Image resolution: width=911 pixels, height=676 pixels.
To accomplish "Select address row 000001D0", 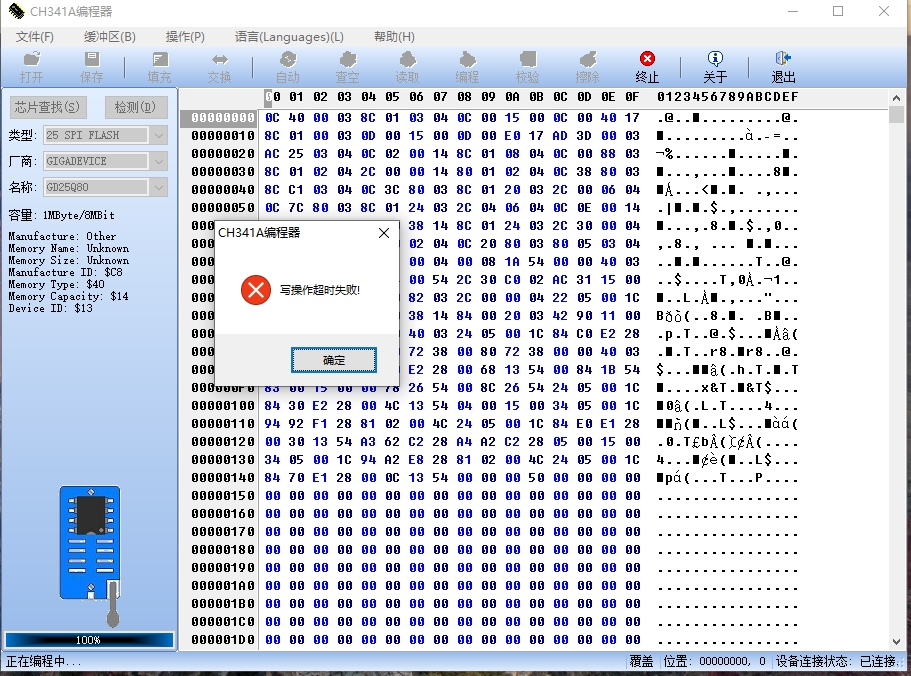I will click(223, 640).
